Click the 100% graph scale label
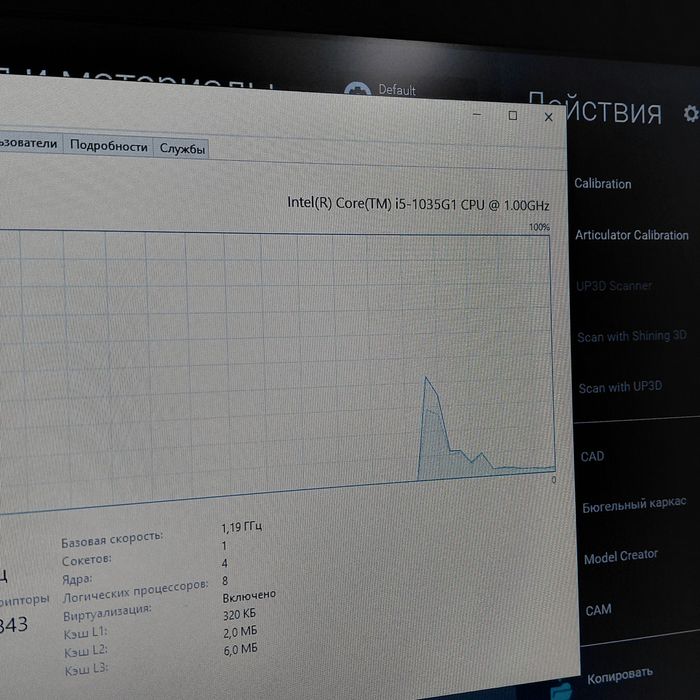This screenshot has height=700, width=700. [x=539, y=227]
